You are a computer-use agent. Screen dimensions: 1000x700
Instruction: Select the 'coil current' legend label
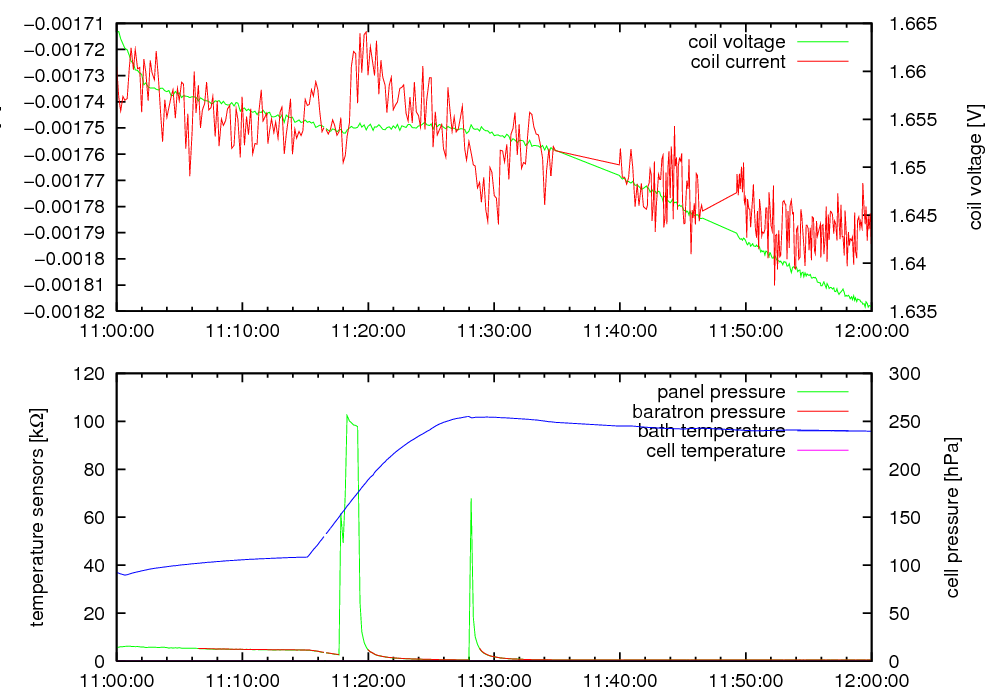[738, 62]
